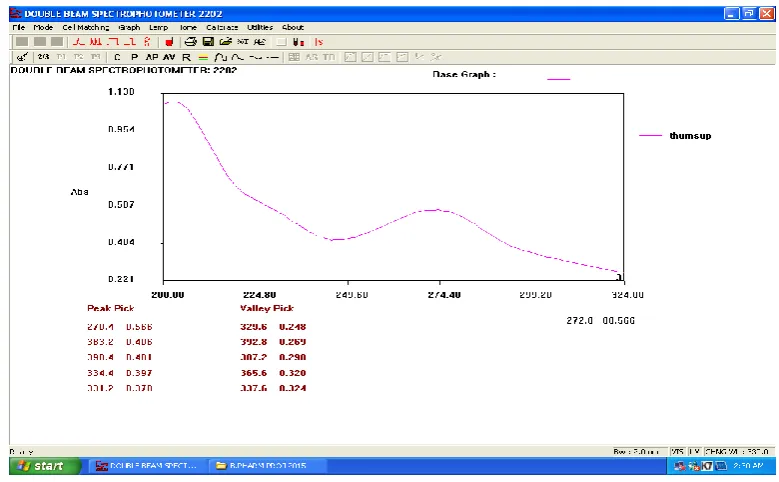This screenshot has width=779, height=482.
Task: Click the 'thumsup' legend label
Action: tap(690, 136)
